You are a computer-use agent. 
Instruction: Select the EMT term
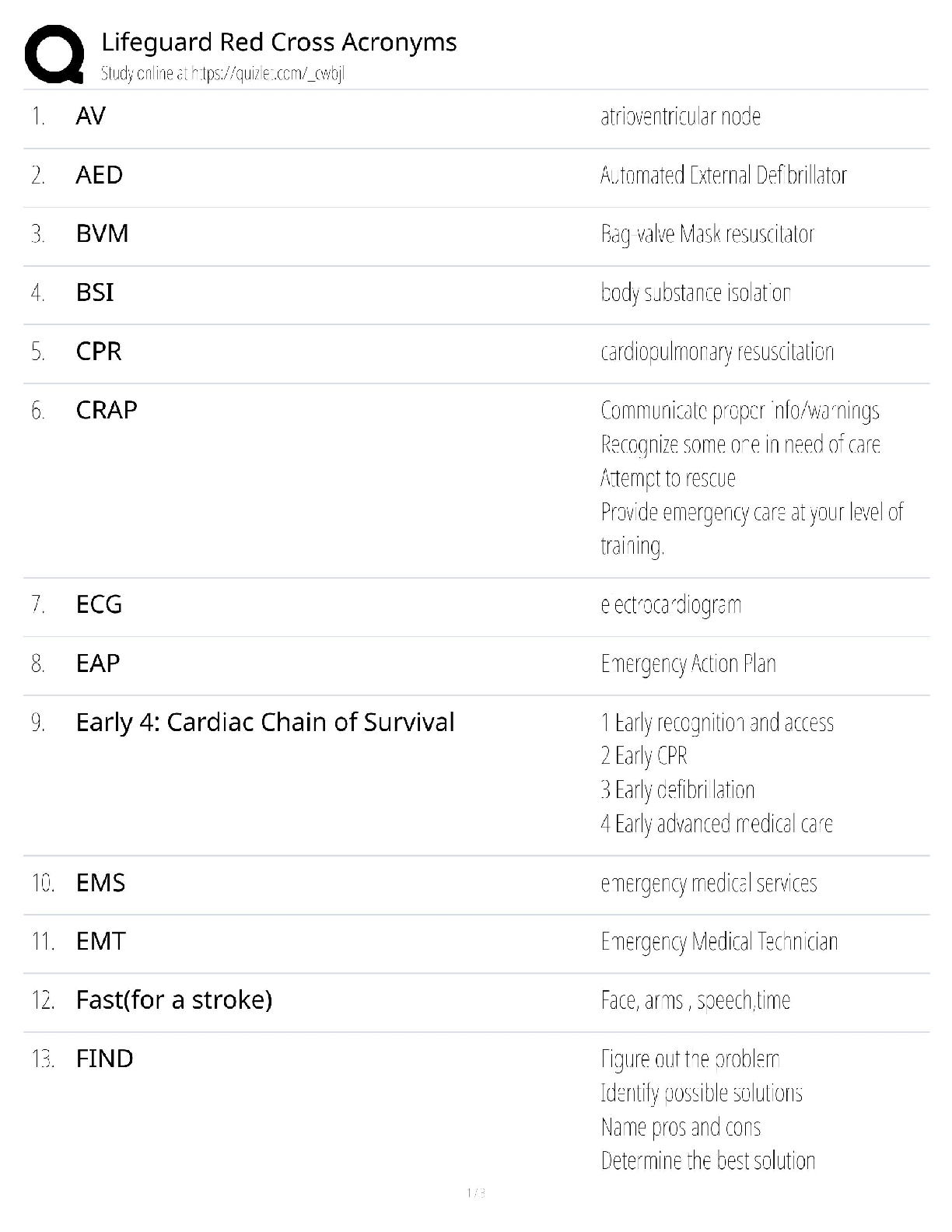(100, 942)
